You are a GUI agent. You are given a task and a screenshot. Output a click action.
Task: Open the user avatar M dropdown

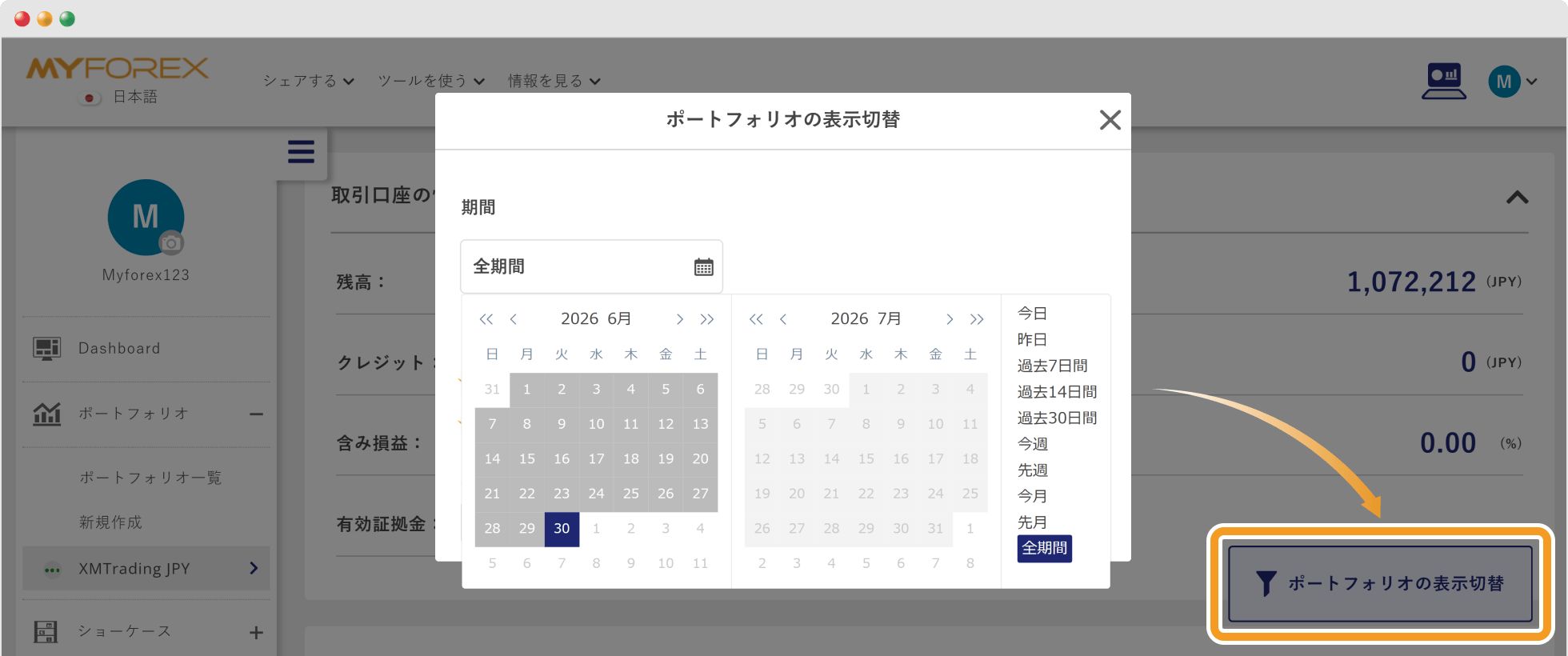click(1512, 82)
